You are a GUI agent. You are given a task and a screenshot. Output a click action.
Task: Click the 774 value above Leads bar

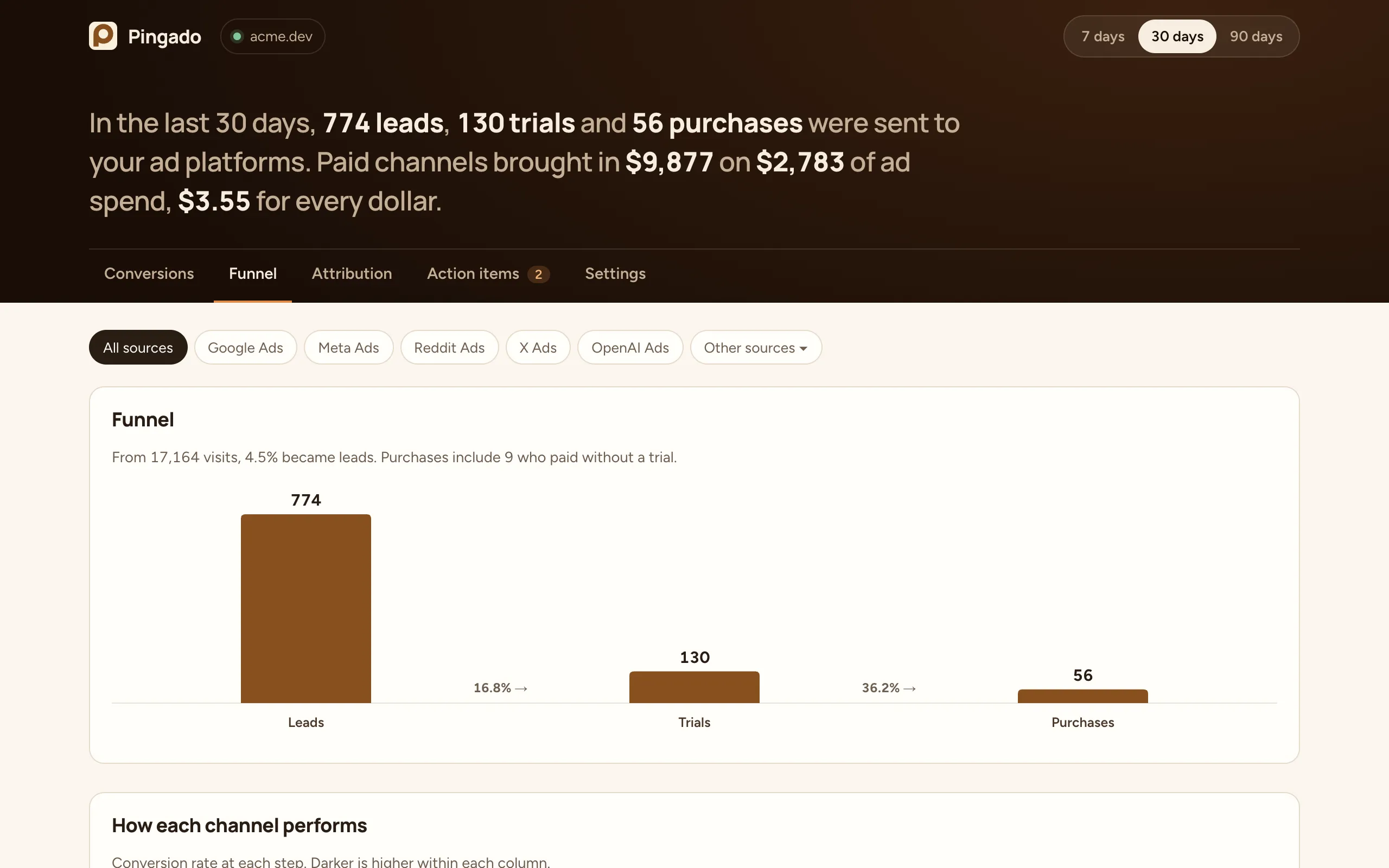(x=306, y=500)
